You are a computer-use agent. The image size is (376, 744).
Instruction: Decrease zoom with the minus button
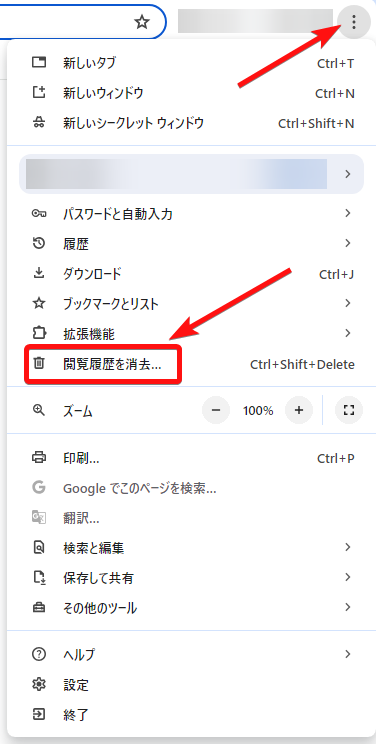[x=216, y=410]
